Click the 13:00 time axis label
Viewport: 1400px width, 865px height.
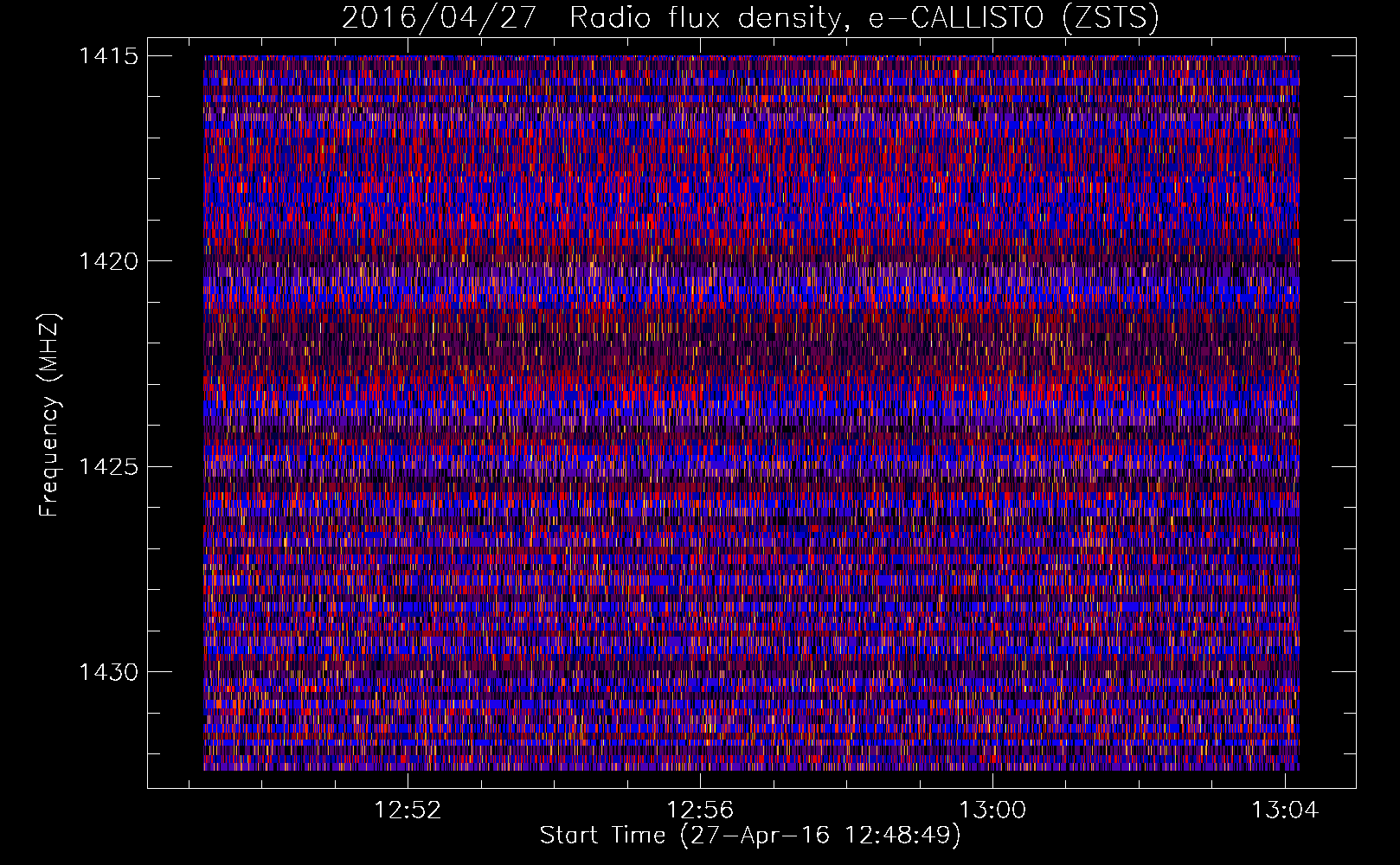992,810
